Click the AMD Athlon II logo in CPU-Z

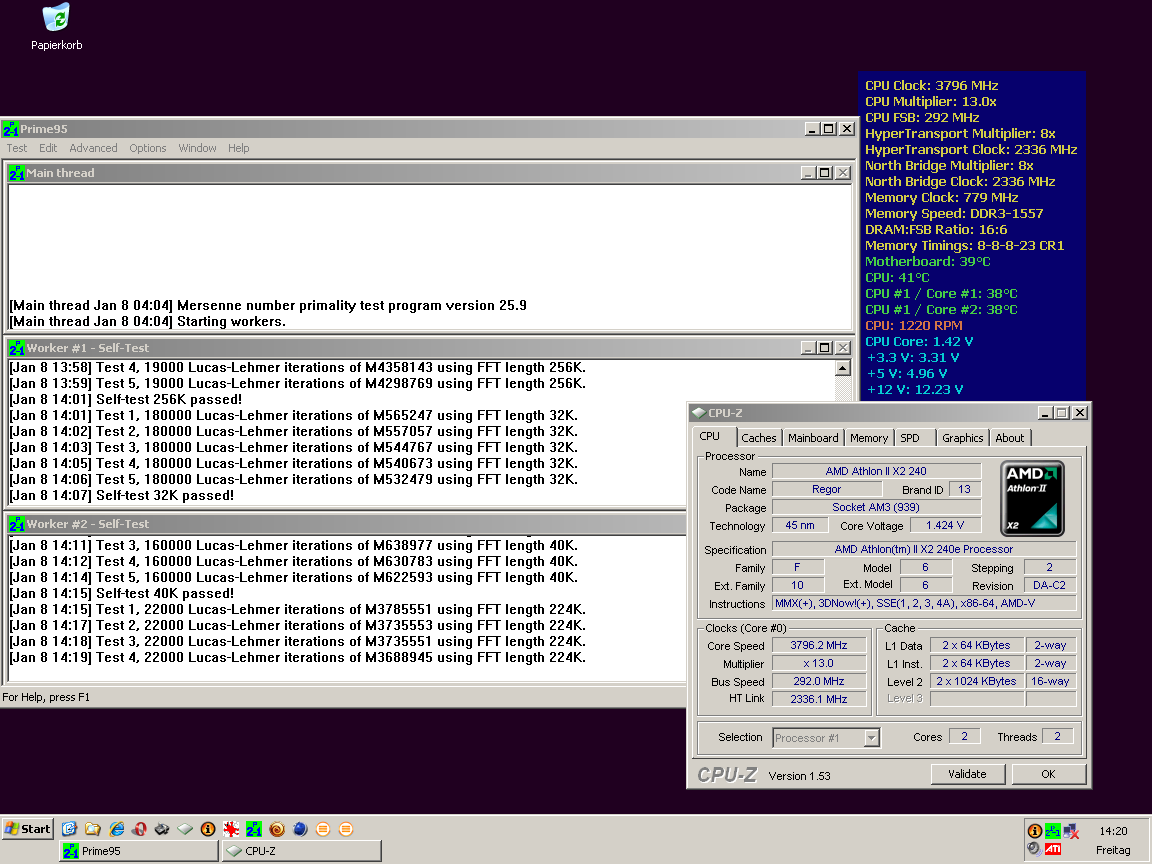[x=1032, y=498]
